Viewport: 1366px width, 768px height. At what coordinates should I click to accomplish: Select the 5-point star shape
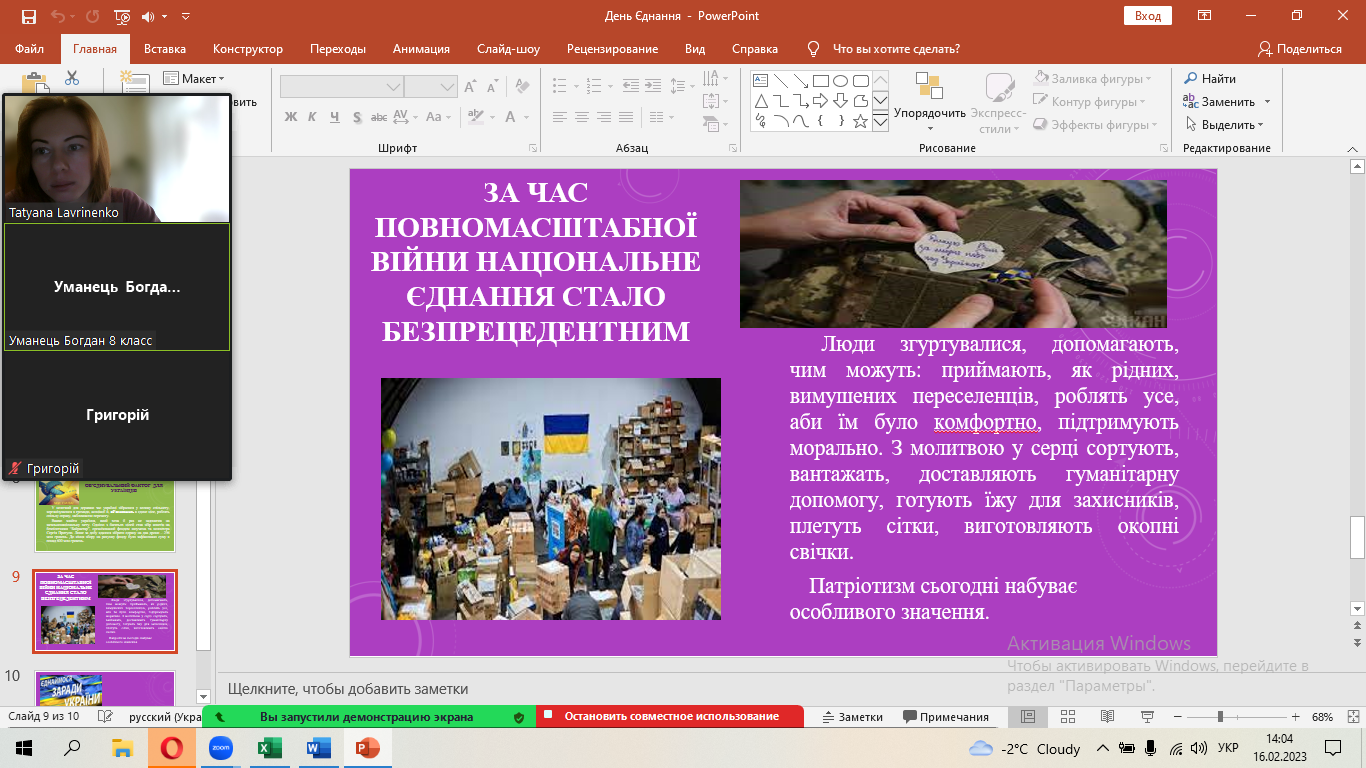point(861,121)
